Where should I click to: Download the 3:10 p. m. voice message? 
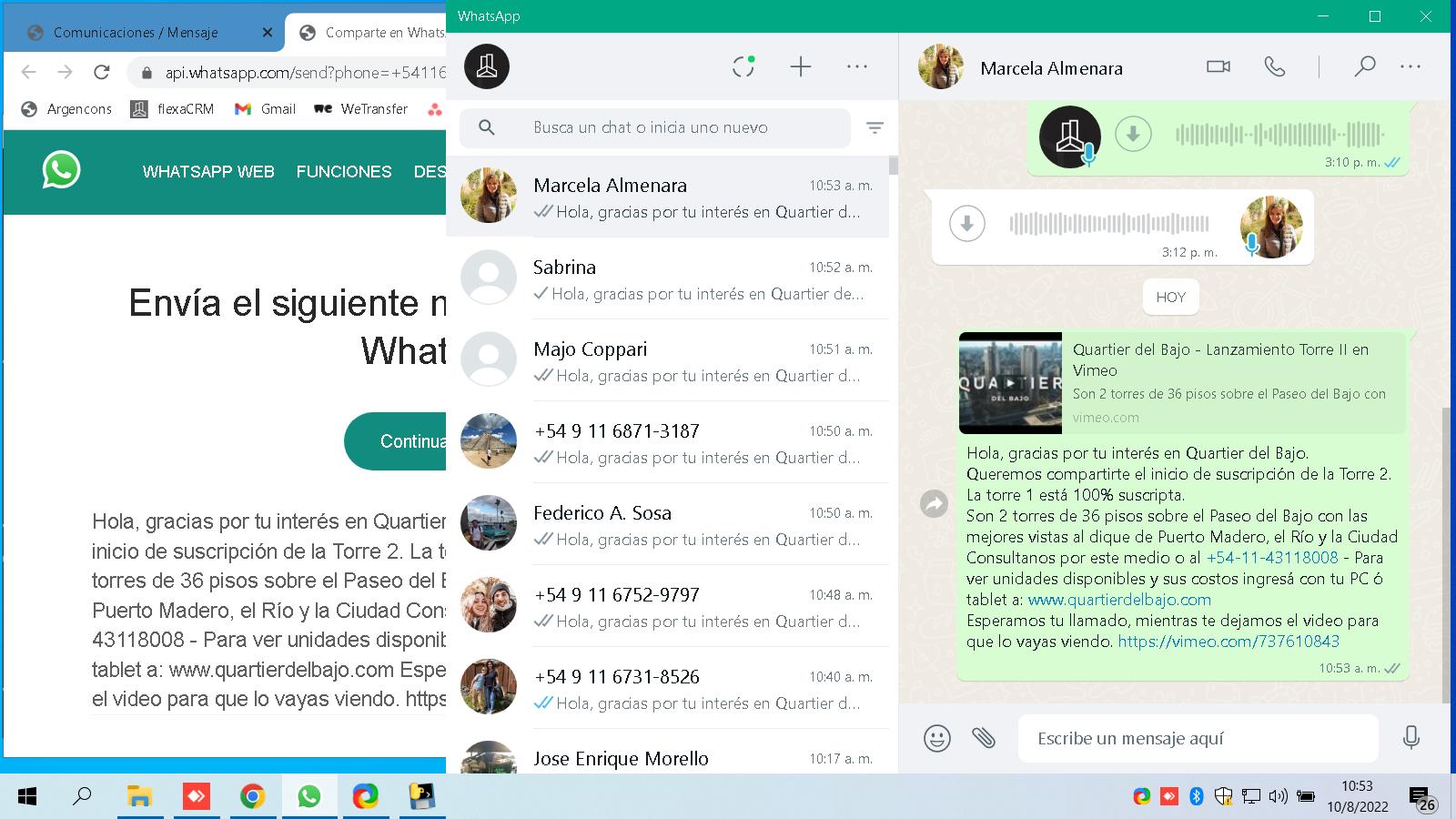tap(1133, 135)
